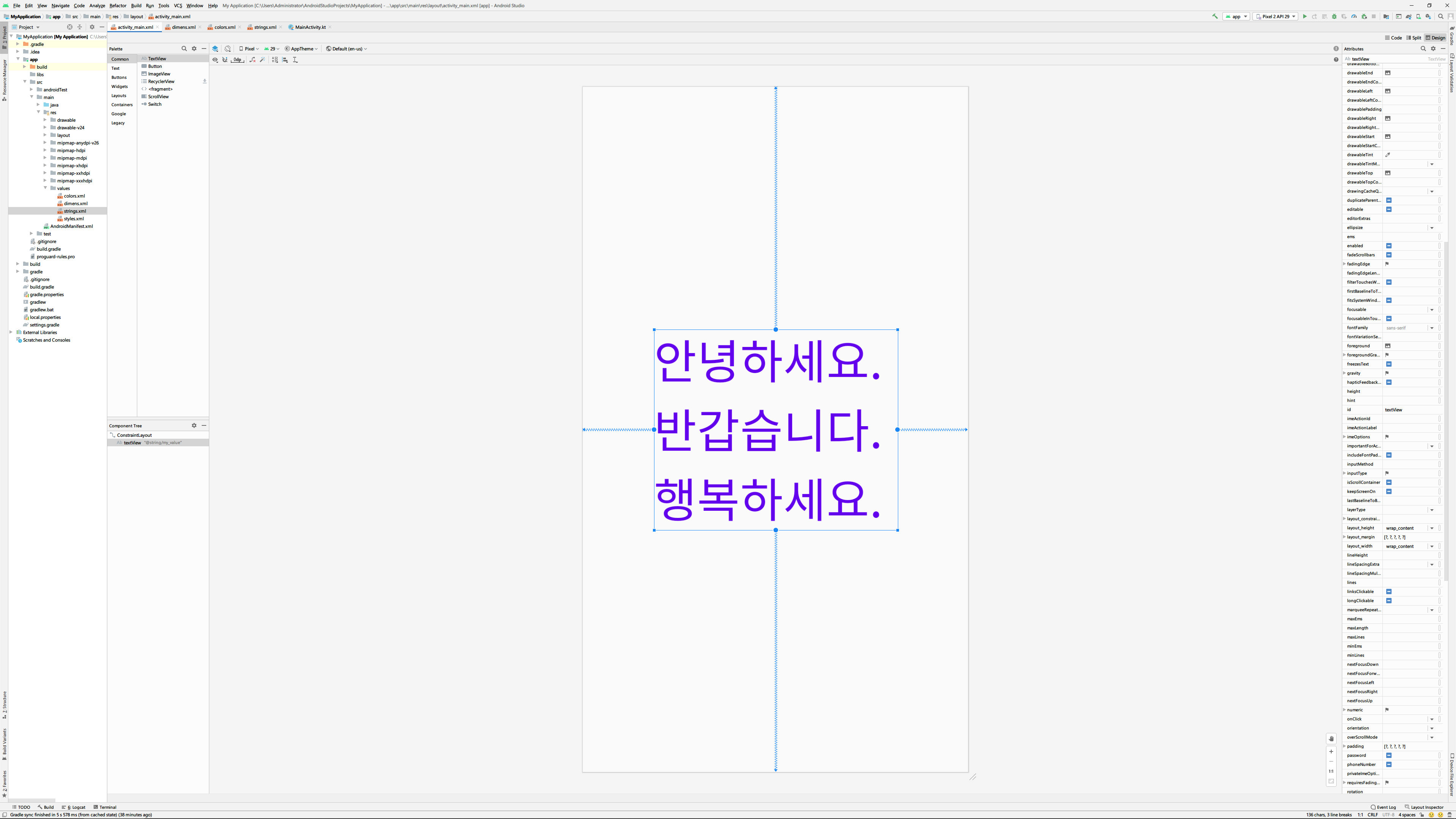
Task: Click the green Run app button
Action: pyautogui.click(x=1304, y=16)
